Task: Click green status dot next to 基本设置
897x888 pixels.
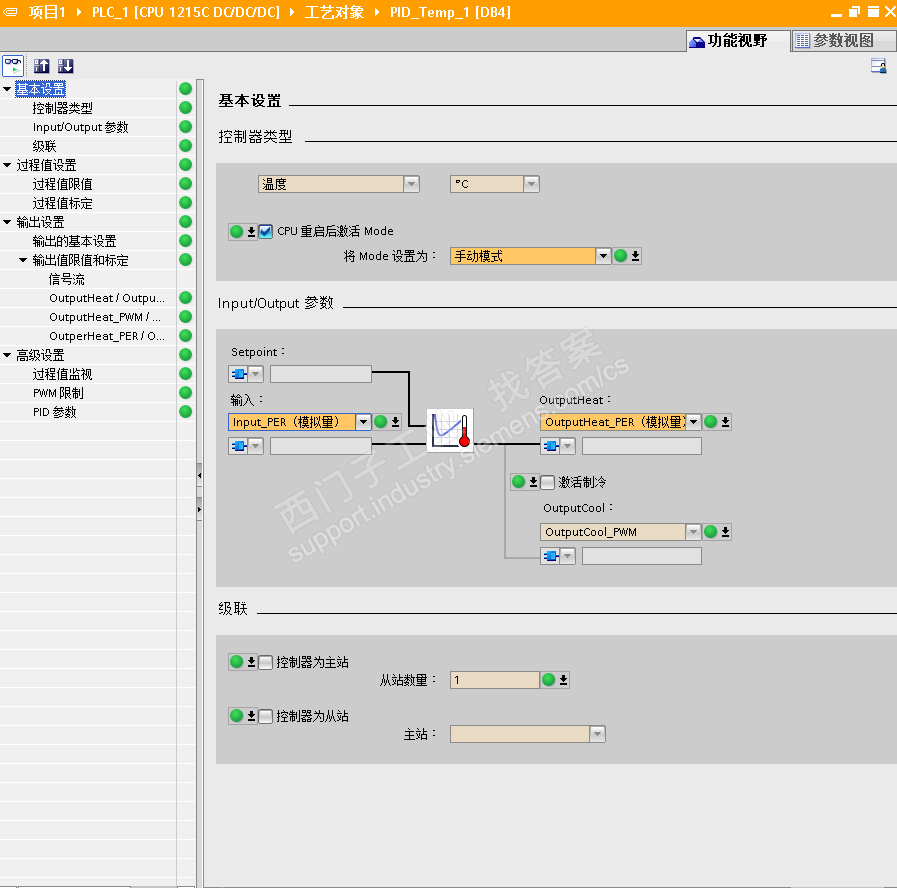Action: [x=185, y=89]
